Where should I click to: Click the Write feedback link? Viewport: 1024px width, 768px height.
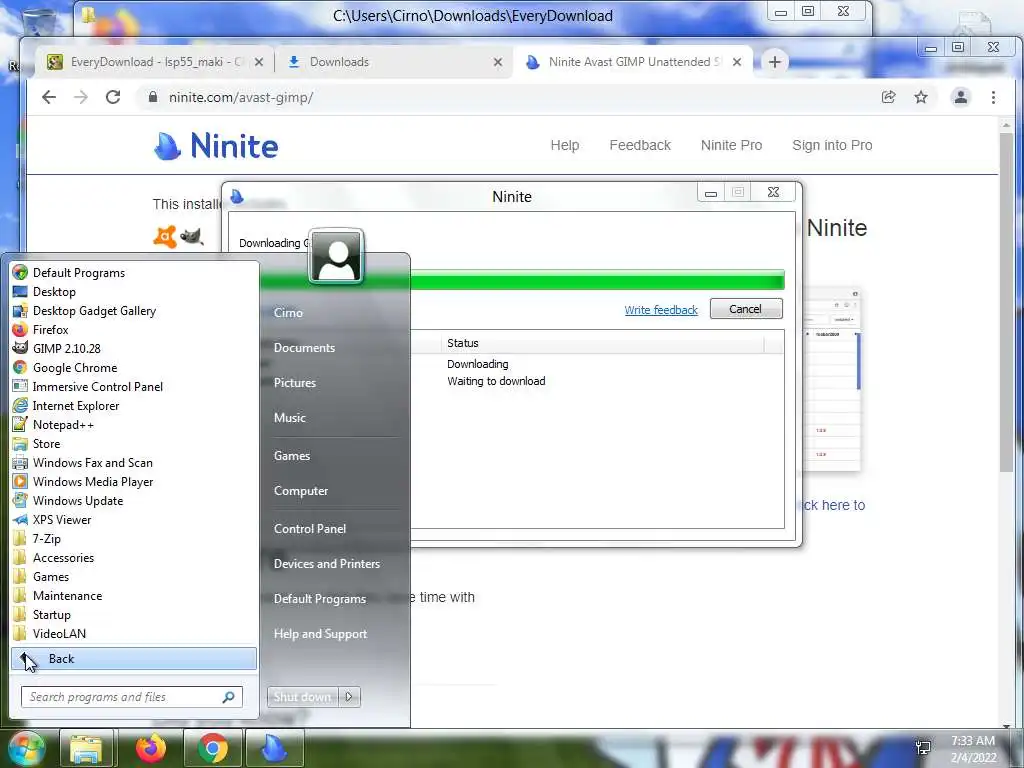[661, 310]
